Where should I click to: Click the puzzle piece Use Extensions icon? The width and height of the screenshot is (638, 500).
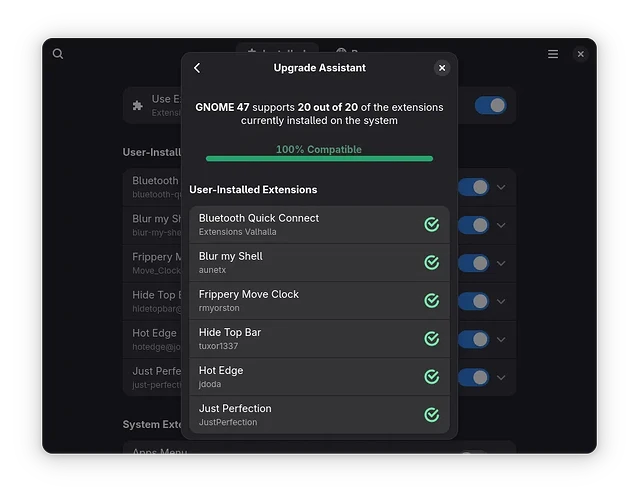tap(138, 106)
